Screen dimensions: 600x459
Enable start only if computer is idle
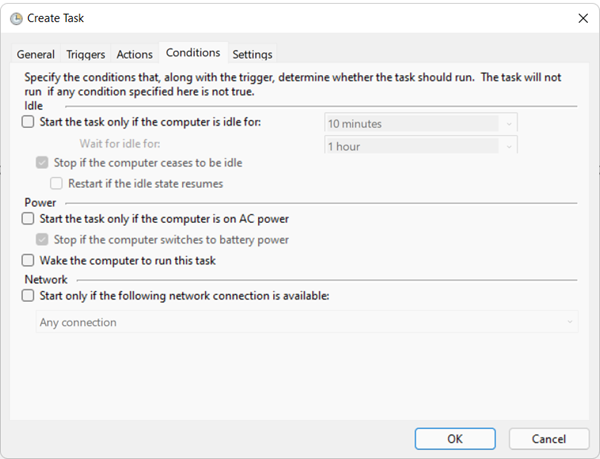click(28, 122)
